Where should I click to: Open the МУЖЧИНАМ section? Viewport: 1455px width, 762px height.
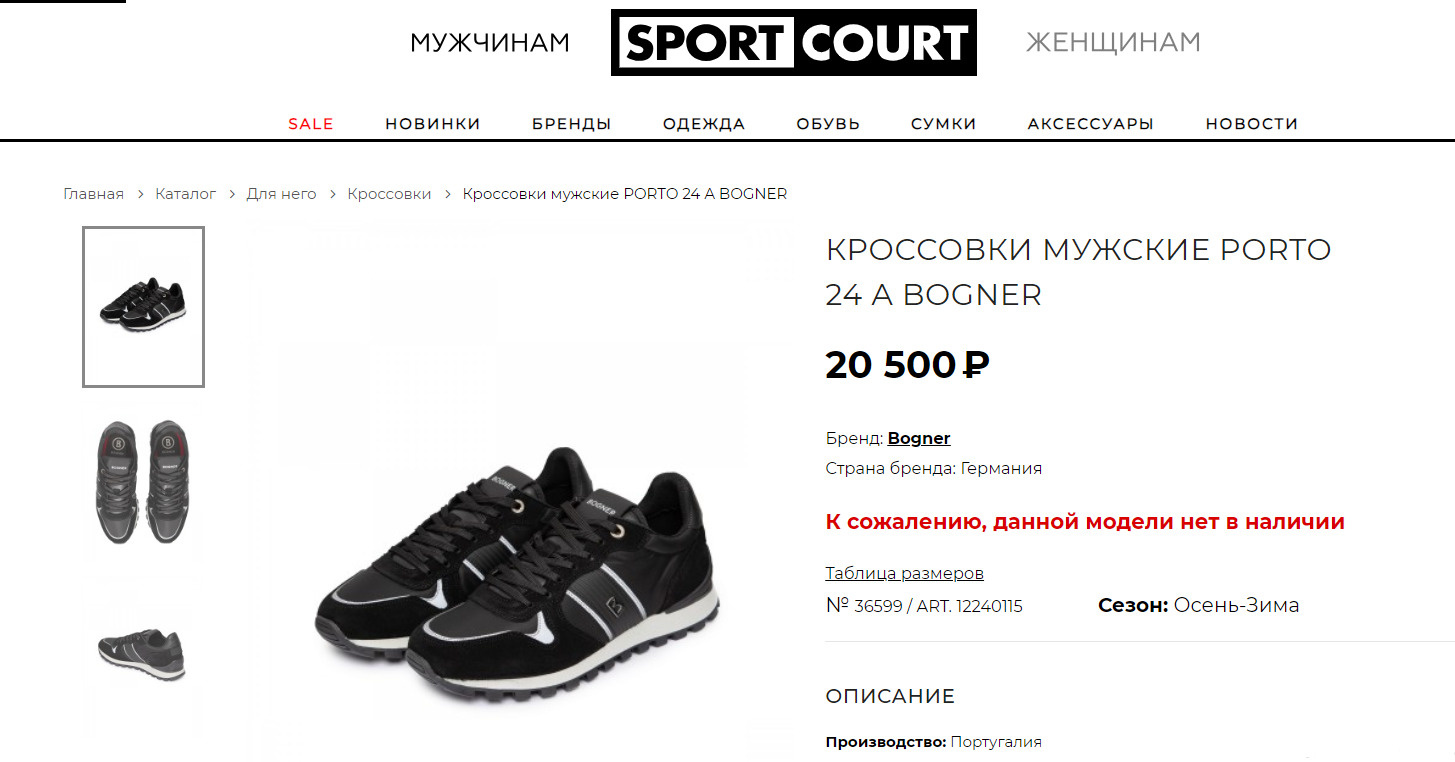490,43
